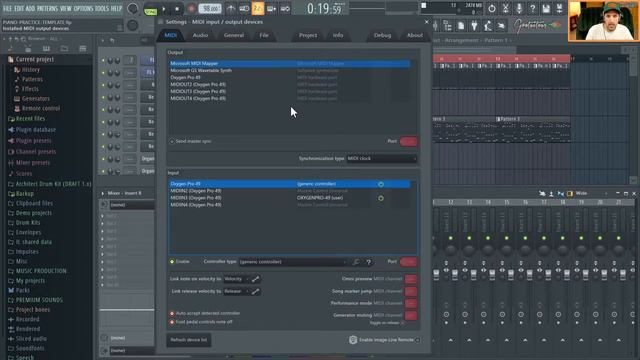Click the input Port number box
Image resolution: width=640 pixels, height=360 pixels.
pos(408,262)
